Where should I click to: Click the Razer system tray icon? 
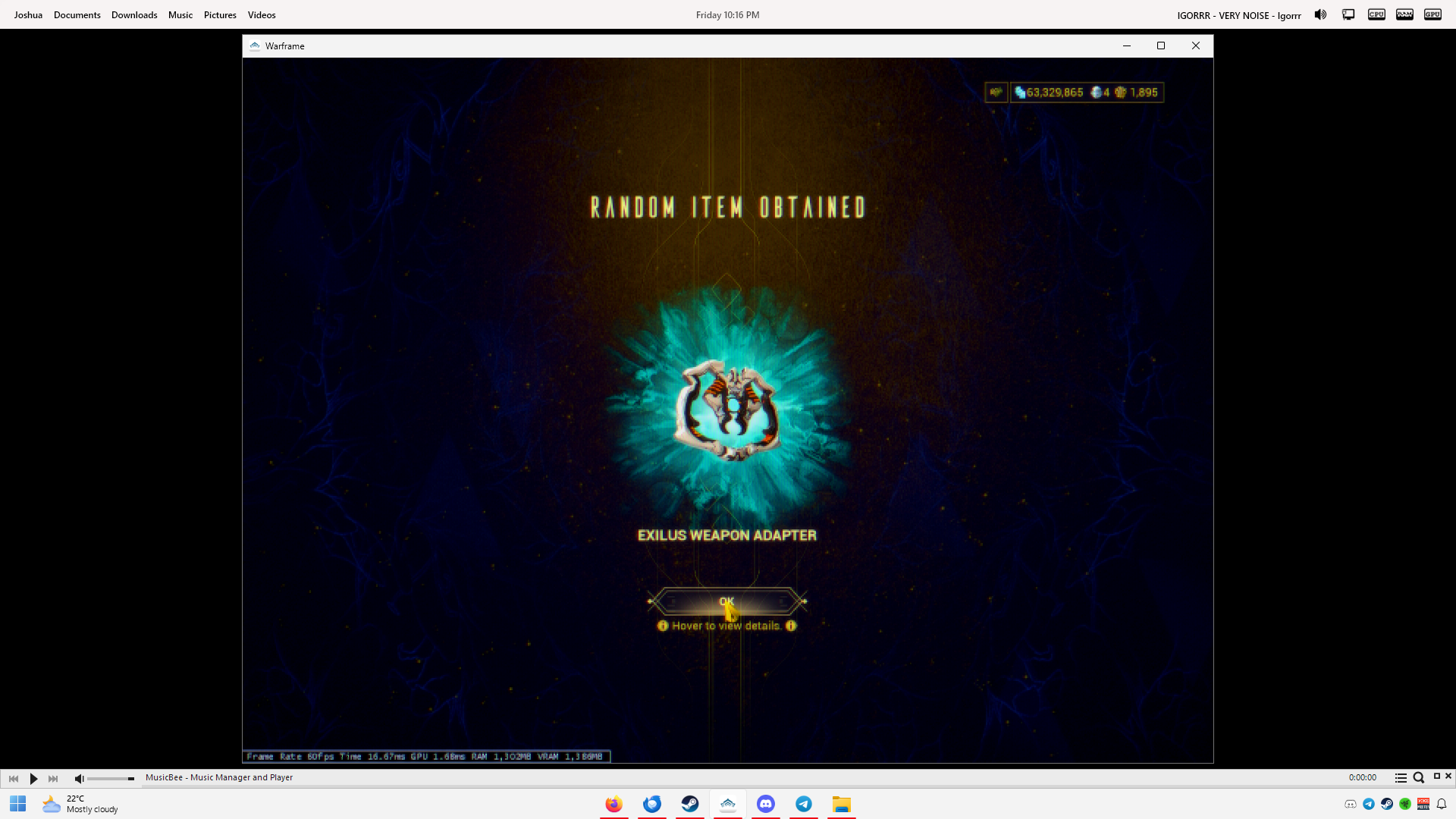1405,804
